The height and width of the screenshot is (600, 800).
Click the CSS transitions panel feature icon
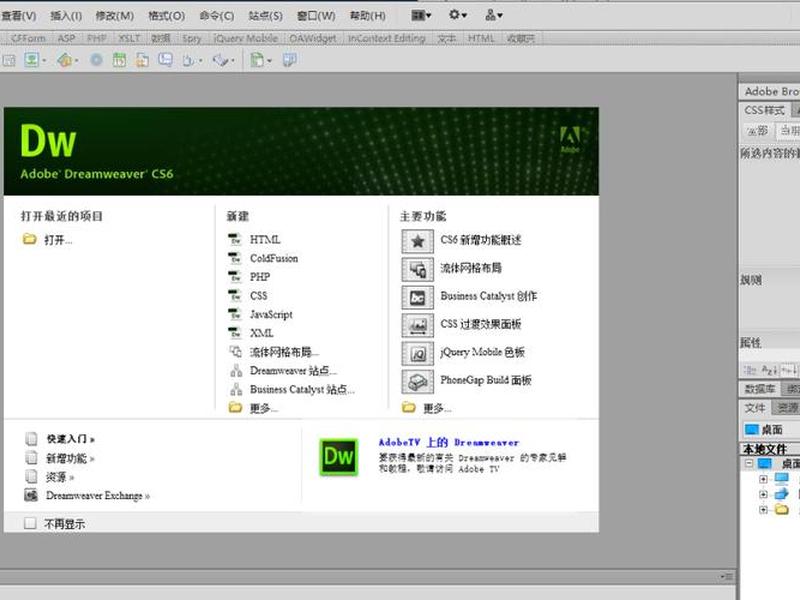[417, 325]
